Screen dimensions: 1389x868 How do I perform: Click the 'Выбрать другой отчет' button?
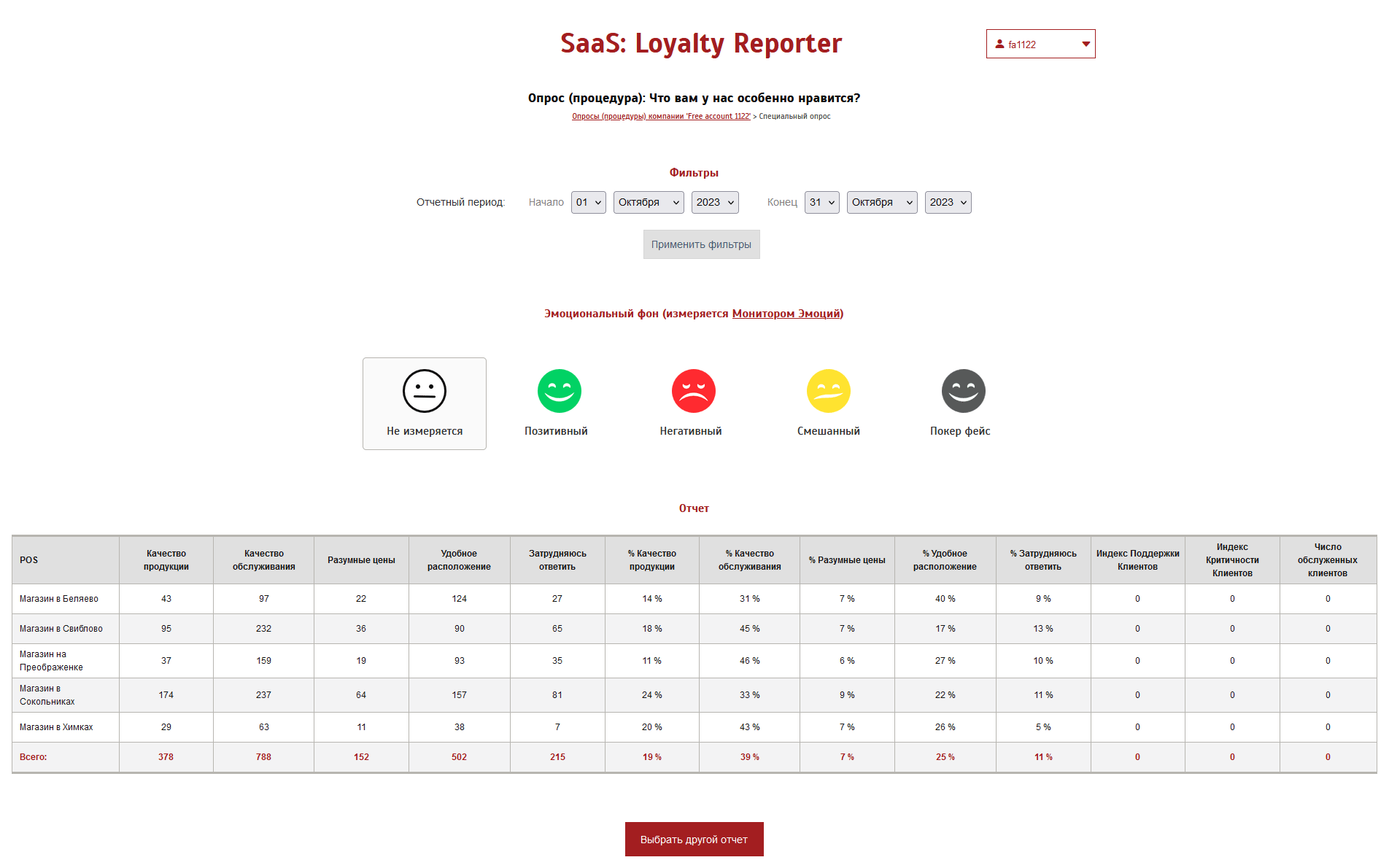tap(694, 840)
